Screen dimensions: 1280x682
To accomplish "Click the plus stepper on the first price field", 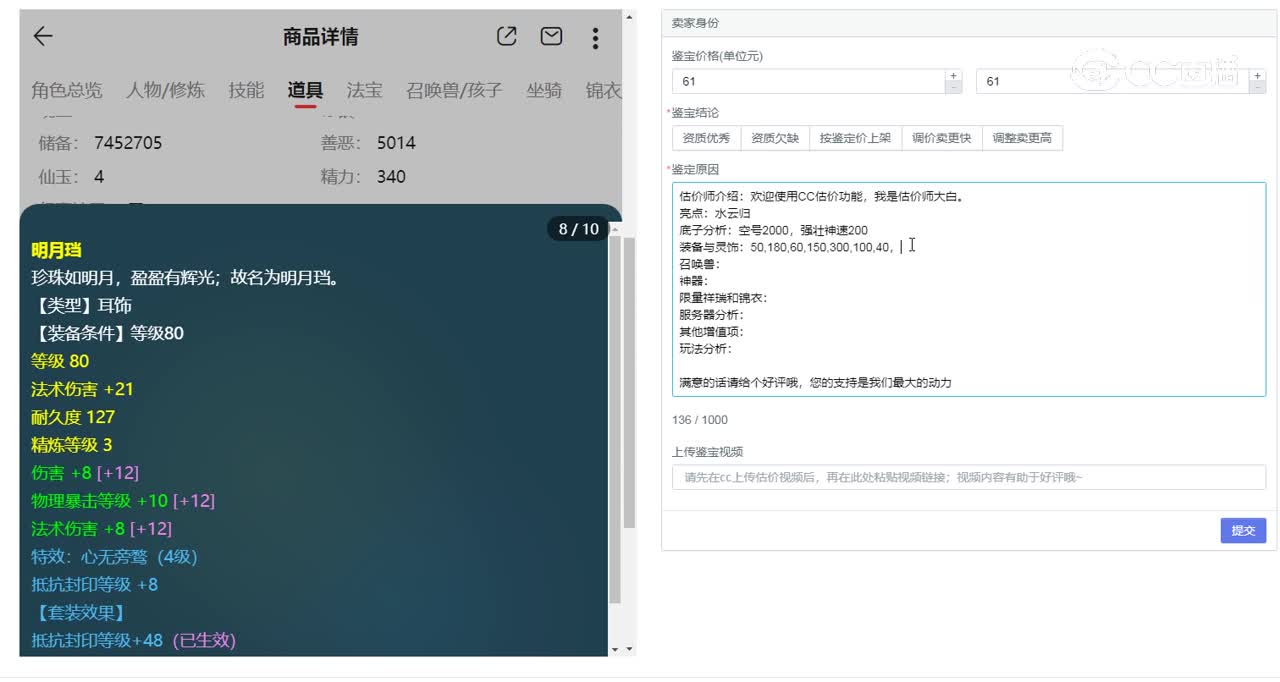I will (953, 75).
